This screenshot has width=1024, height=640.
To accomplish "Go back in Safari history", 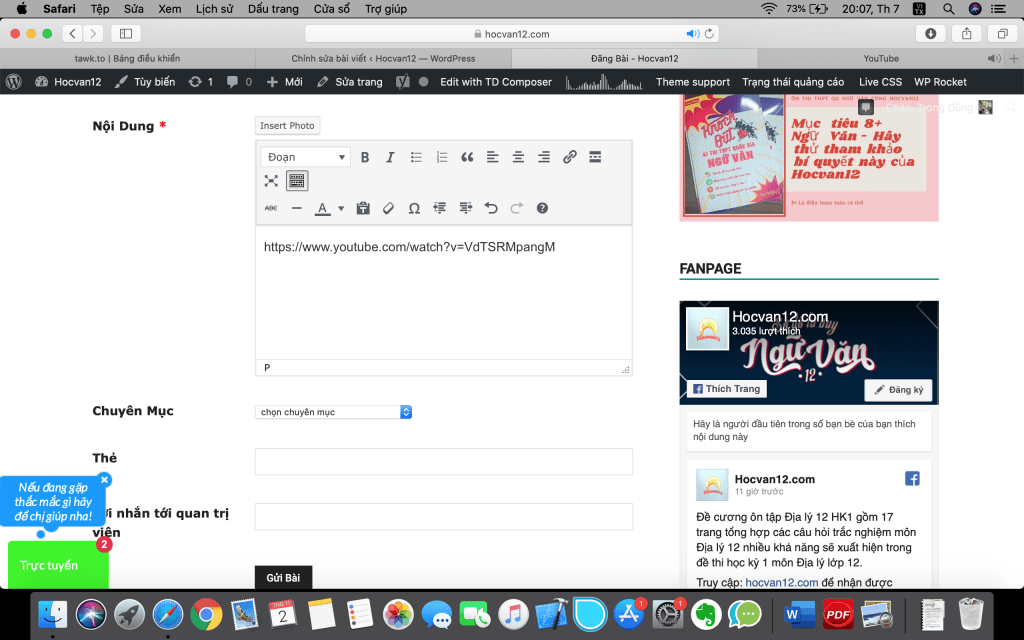I will [72, 33].
